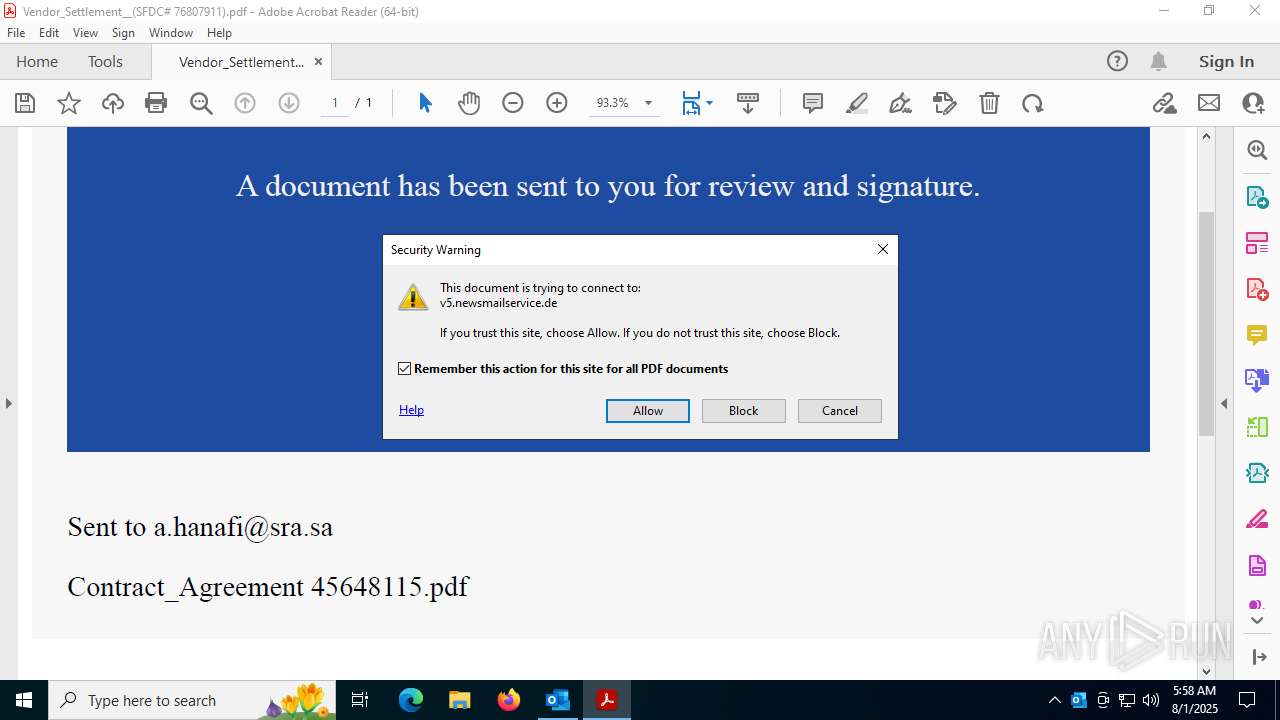Open the Find text magnifier icon
The height and width of the screenshot is (720, 1280).
(201, 103)
